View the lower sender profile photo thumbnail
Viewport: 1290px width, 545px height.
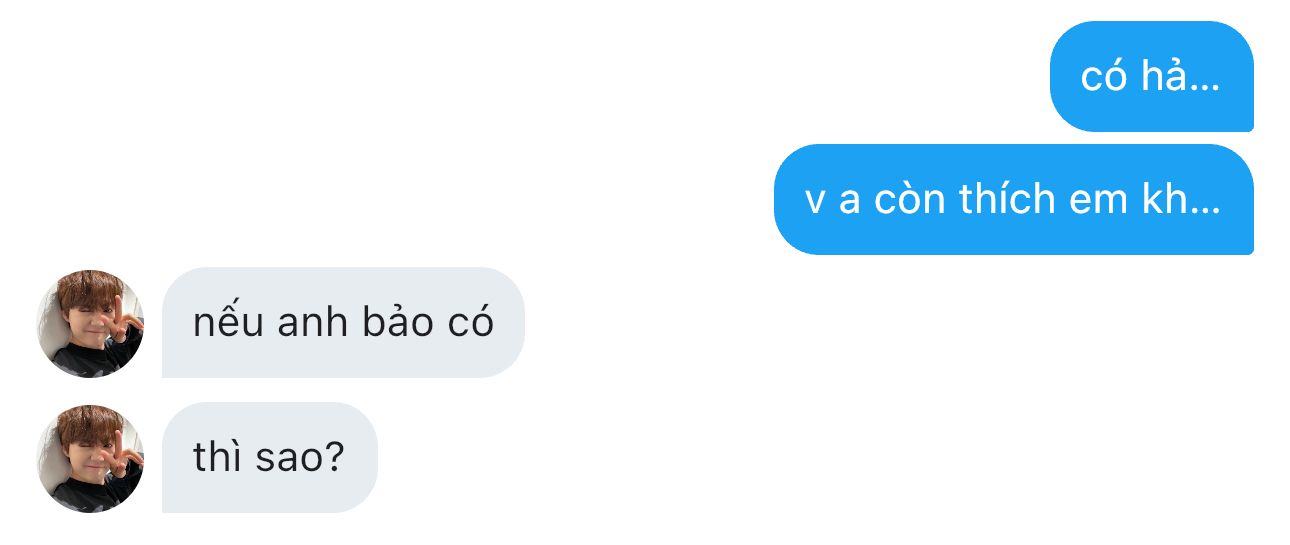pyautogui.click(x=90, y=458)
